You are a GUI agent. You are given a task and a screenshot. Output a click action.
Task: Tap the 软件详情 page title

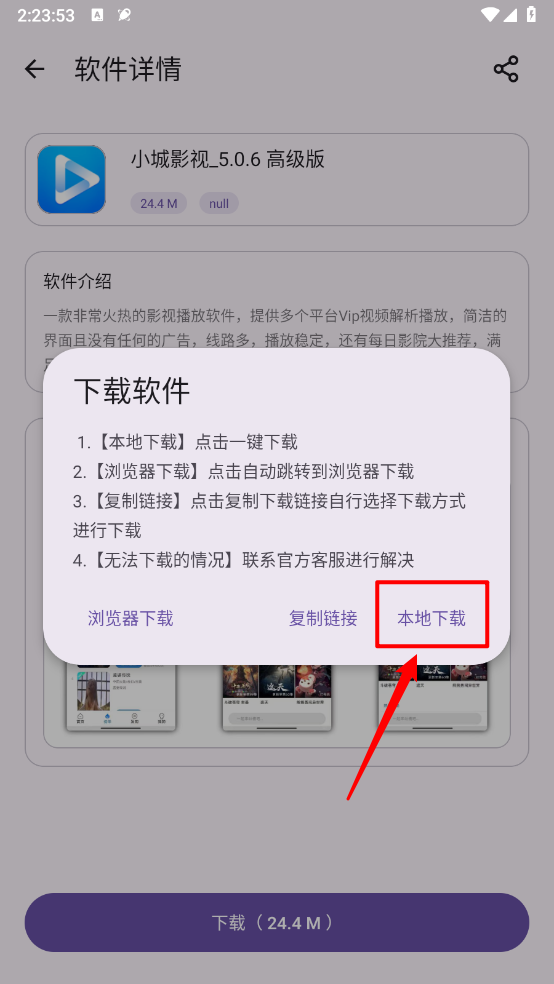(x=128, y=69)
